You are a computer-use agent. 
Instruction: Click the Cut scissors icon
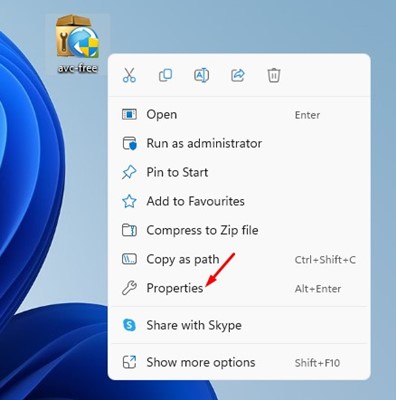pos(129,75)
